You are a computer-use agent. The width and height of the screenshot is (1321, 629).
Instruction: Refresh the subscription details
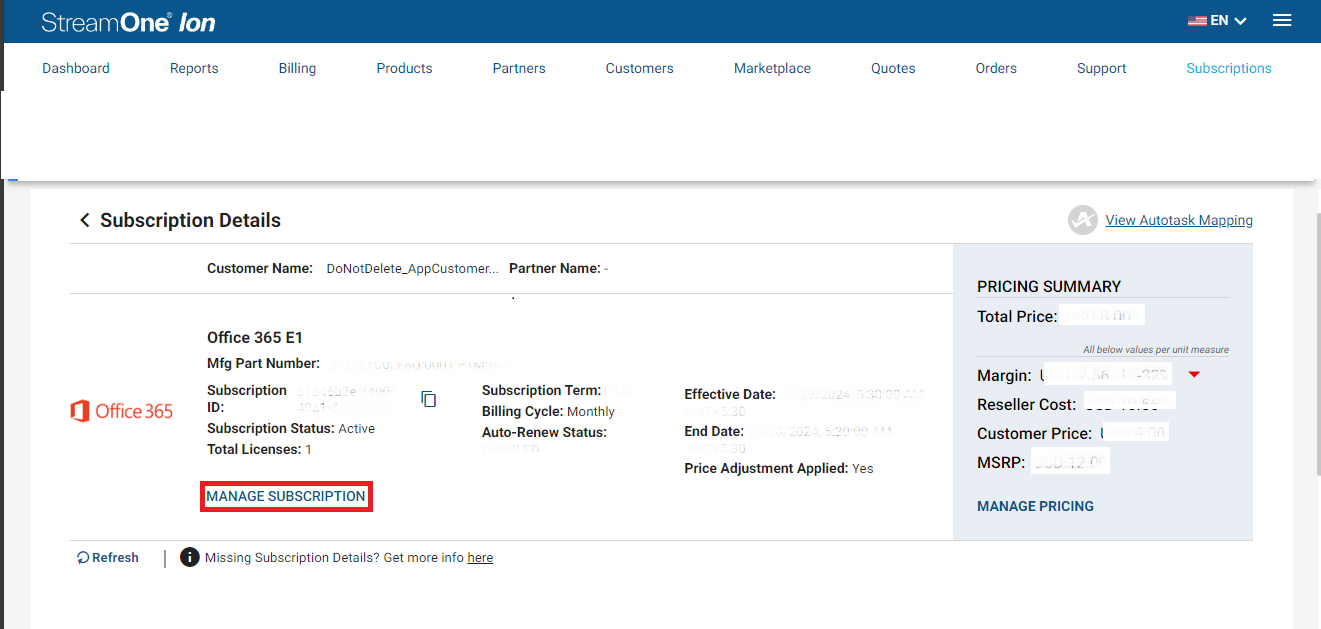tap(108, 558)
